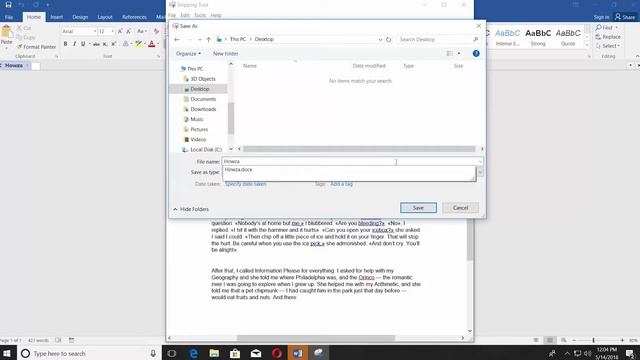Open the Snipping Tool Tools menu
This screenshot has height=360, width=640.
pyautogui.click(x=200, y=16)
